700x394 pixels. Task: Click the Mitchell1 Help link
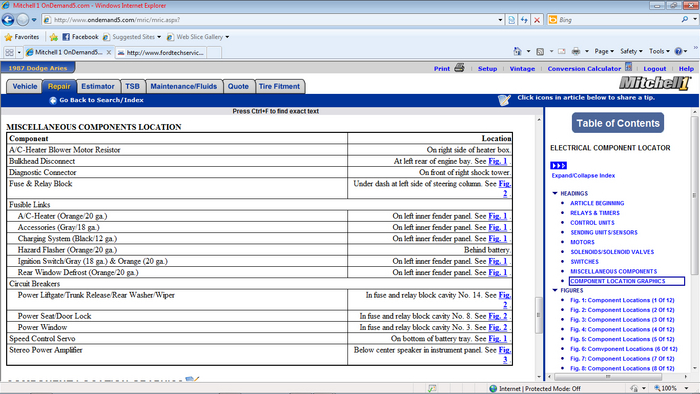(x=686, y=69)
